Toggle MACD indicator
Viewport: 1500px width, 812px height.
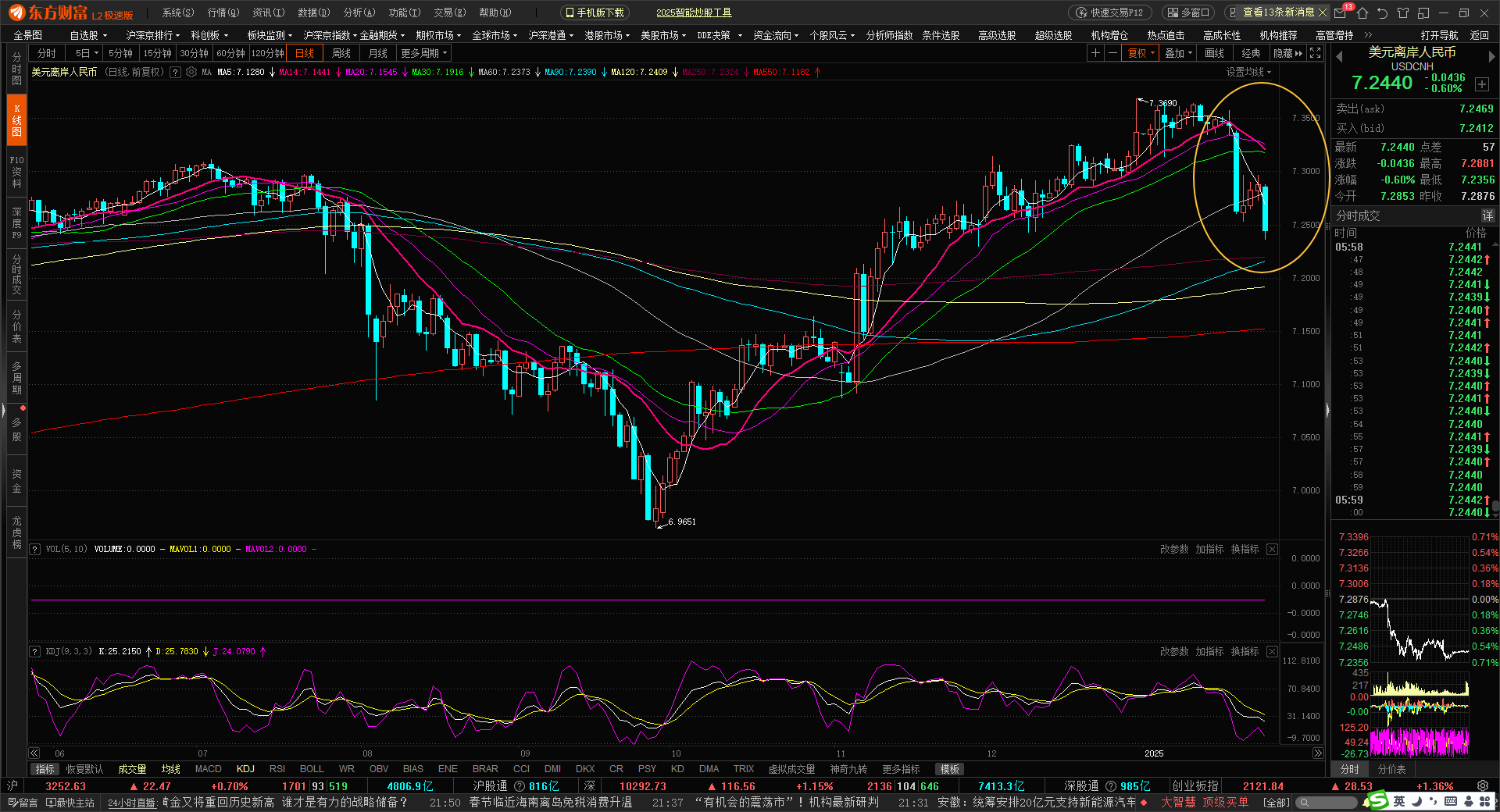208,769
